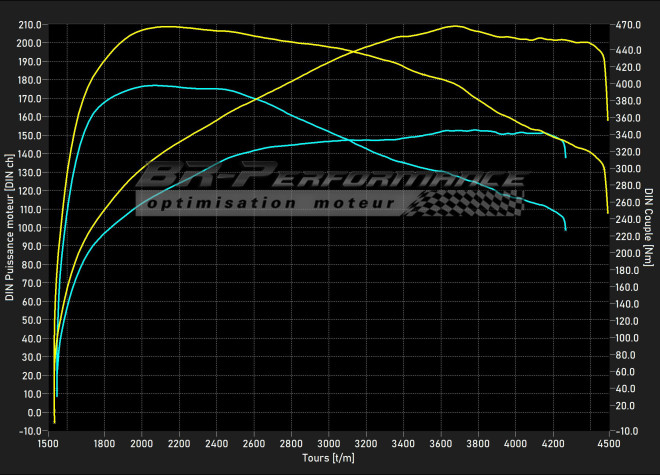Click the 140.0 label on right torque axis
Image resolution: width=660 pixels, height=475 pixels.
pos(628,305)
